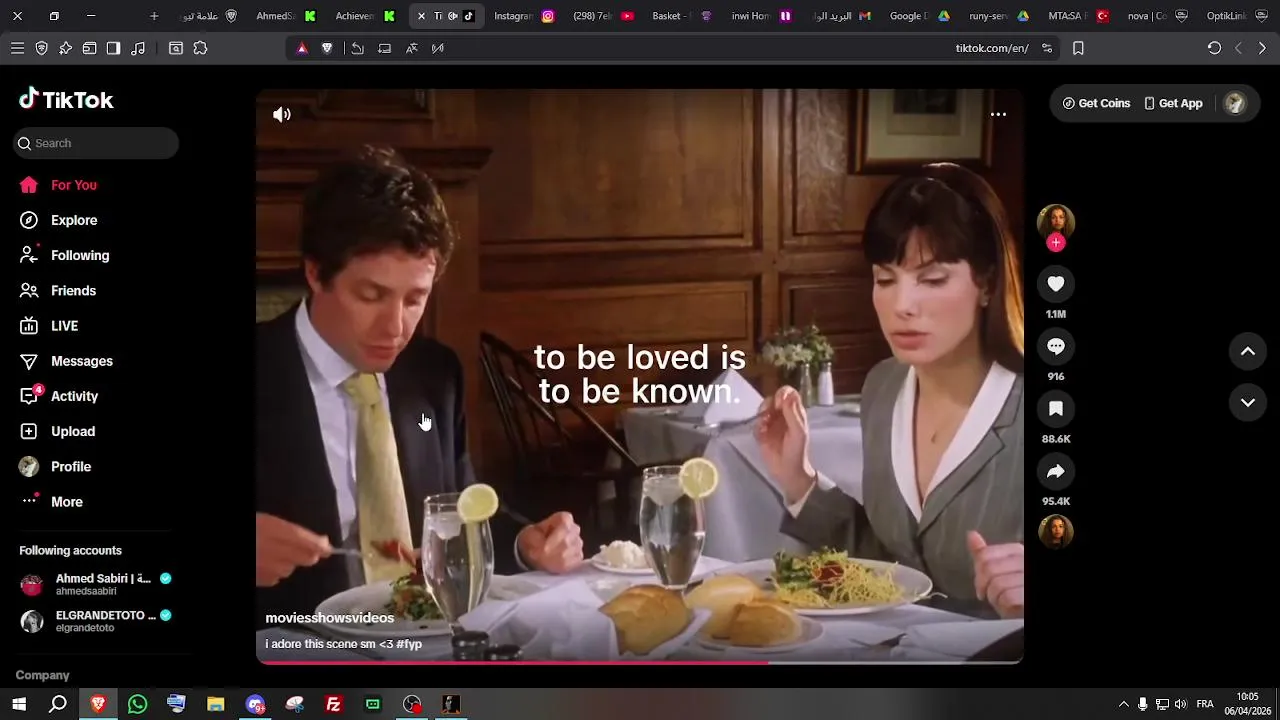
Task: Click the VPN shield icon in toolbar
Action: (x=41, y=48)
